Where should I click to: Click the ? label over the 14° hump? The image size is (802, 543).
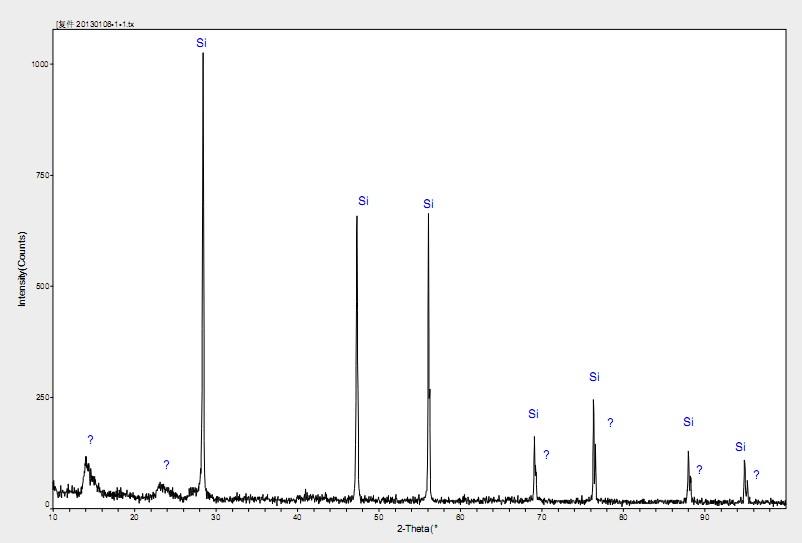pyautogui.click(x=91, y=440)
